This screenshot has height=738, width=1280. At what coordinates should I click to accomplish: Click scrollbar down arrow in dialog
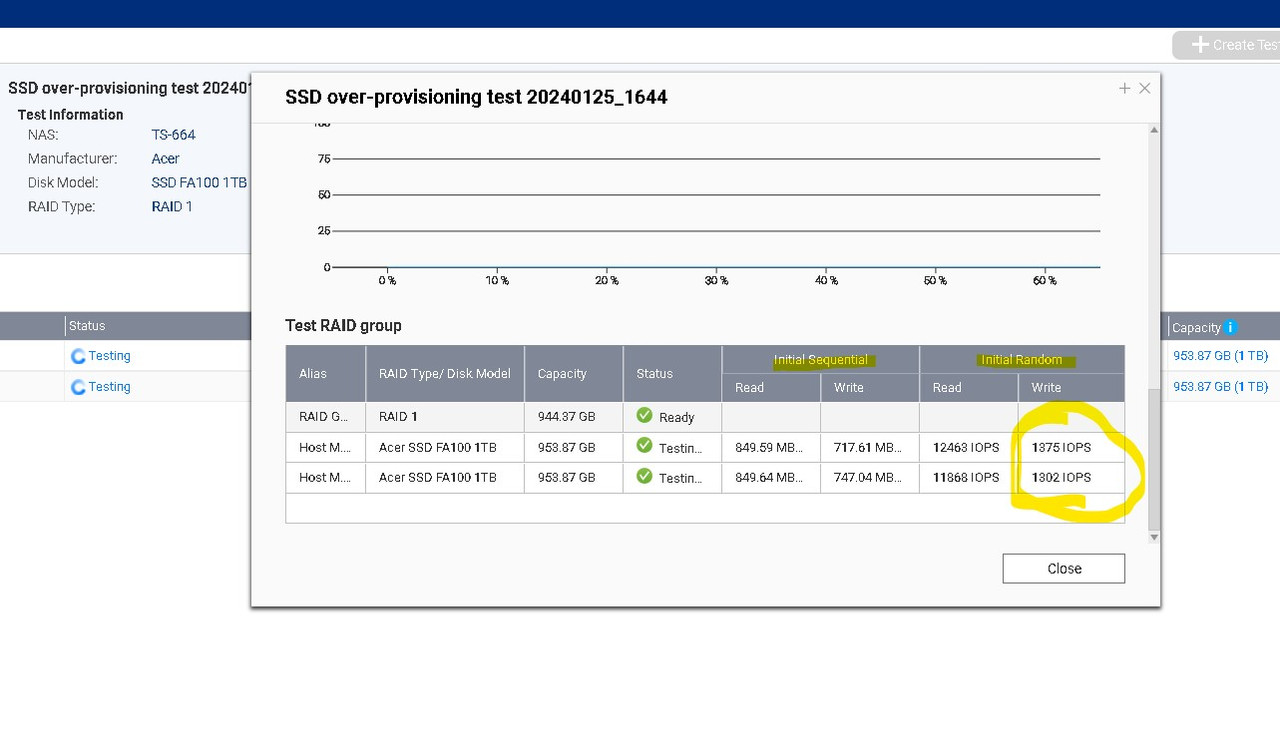[x=1154, y=537]
